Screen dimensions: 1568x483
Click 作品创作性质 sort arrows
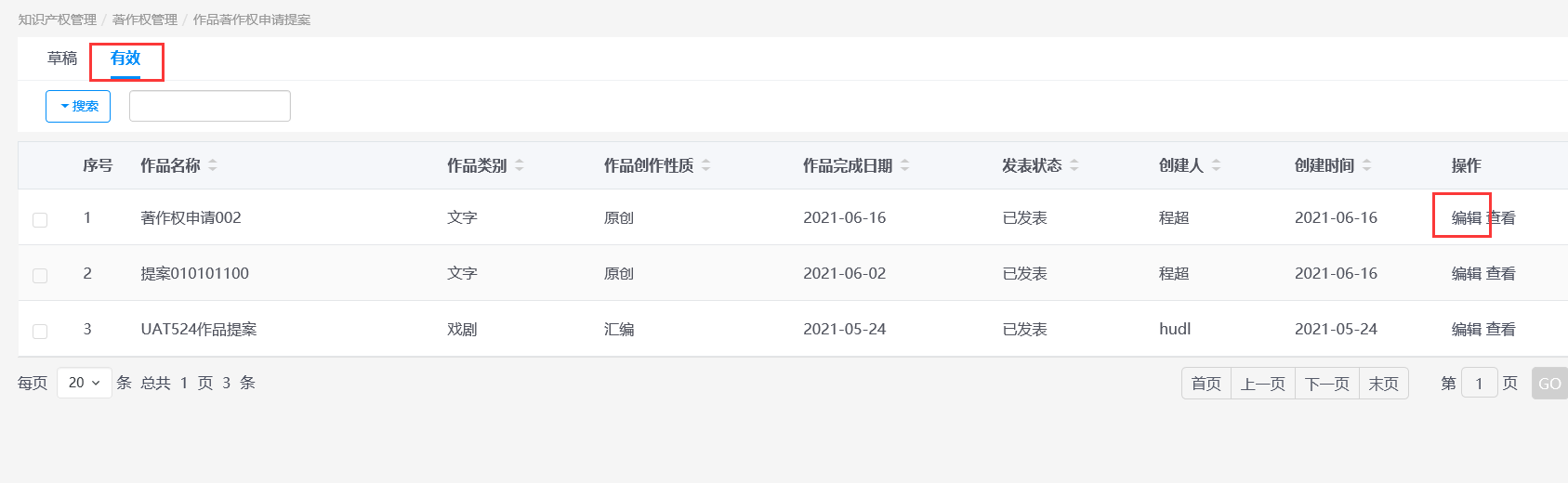pyautogui.click(x=706, y=165)
